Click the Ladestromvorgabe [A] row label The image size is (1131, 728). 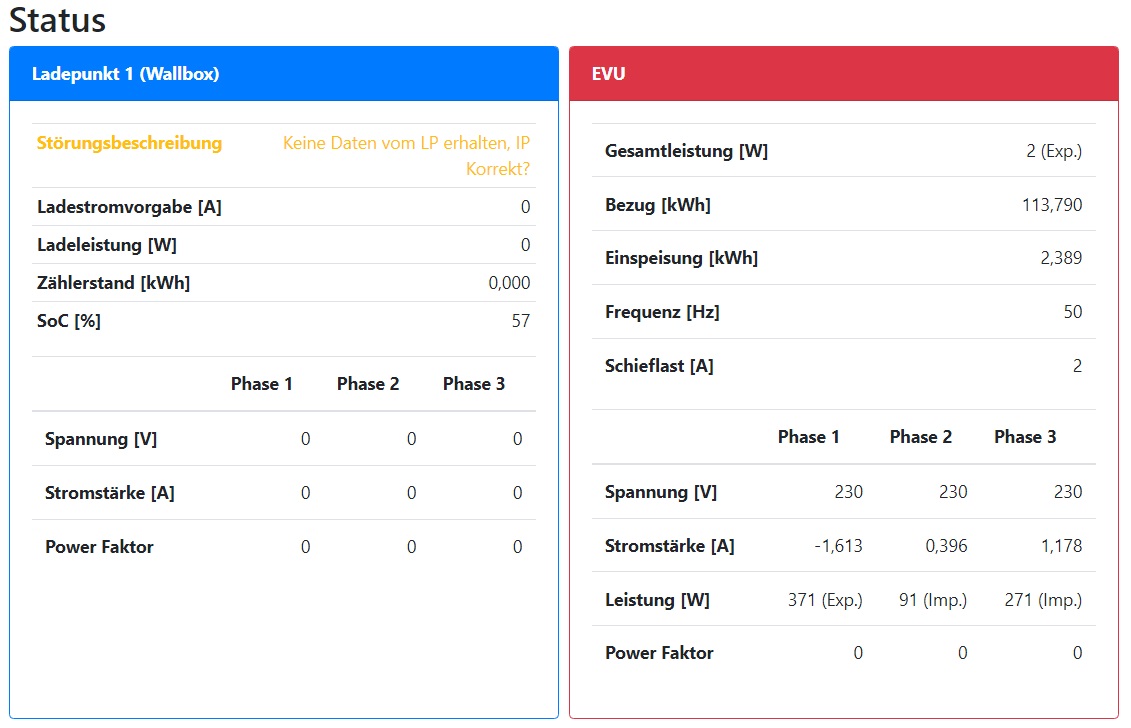(129, 207)
